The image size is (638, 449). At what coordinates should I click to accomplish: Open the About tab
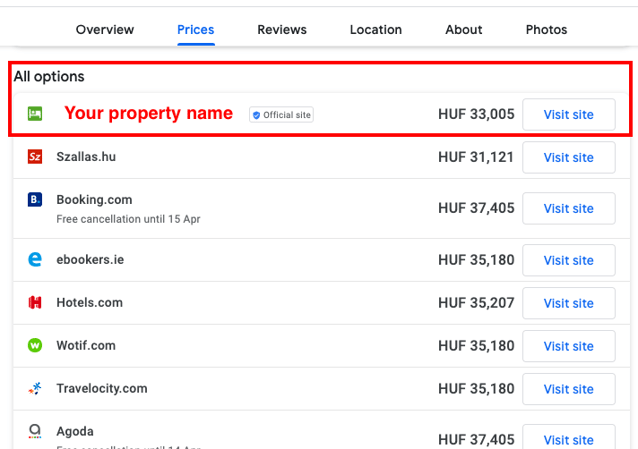(x=464, y=30)
